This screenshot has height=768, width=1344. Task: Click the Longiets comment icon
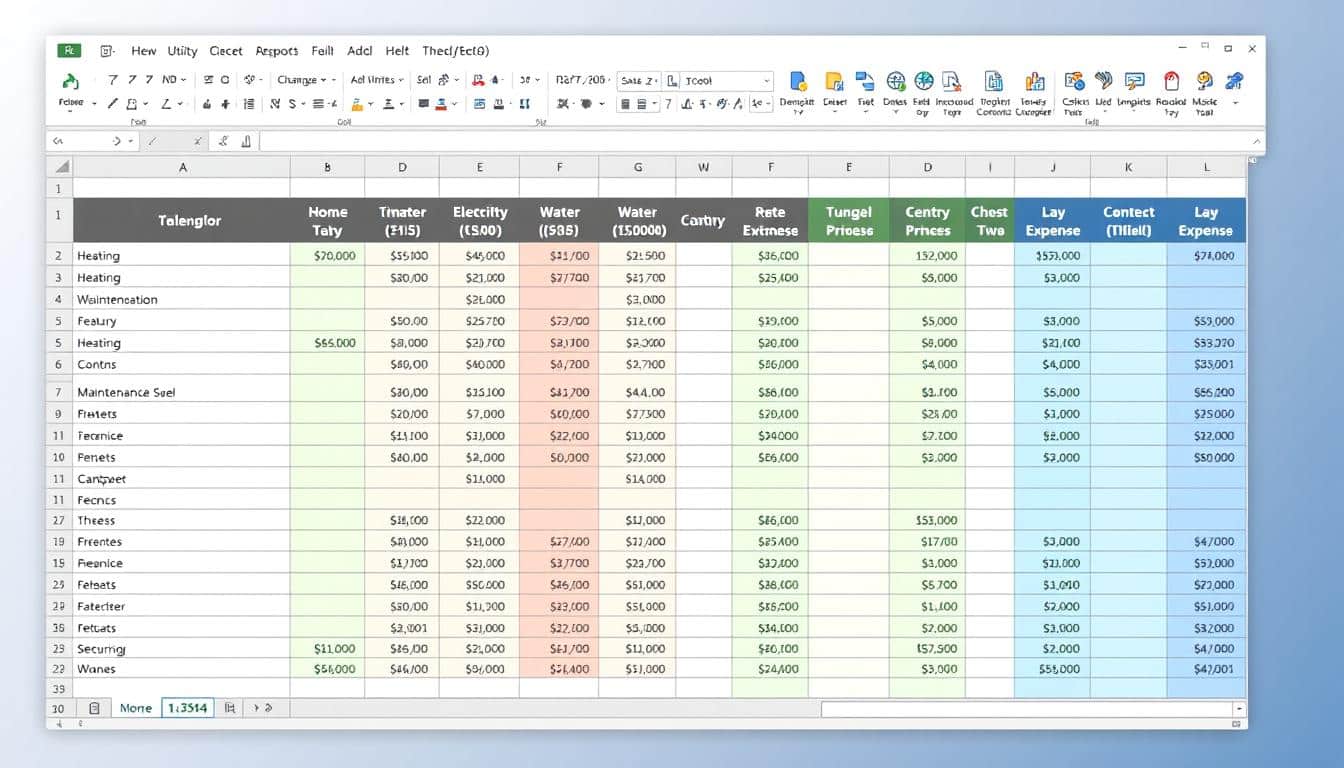tap(1134, 82)
